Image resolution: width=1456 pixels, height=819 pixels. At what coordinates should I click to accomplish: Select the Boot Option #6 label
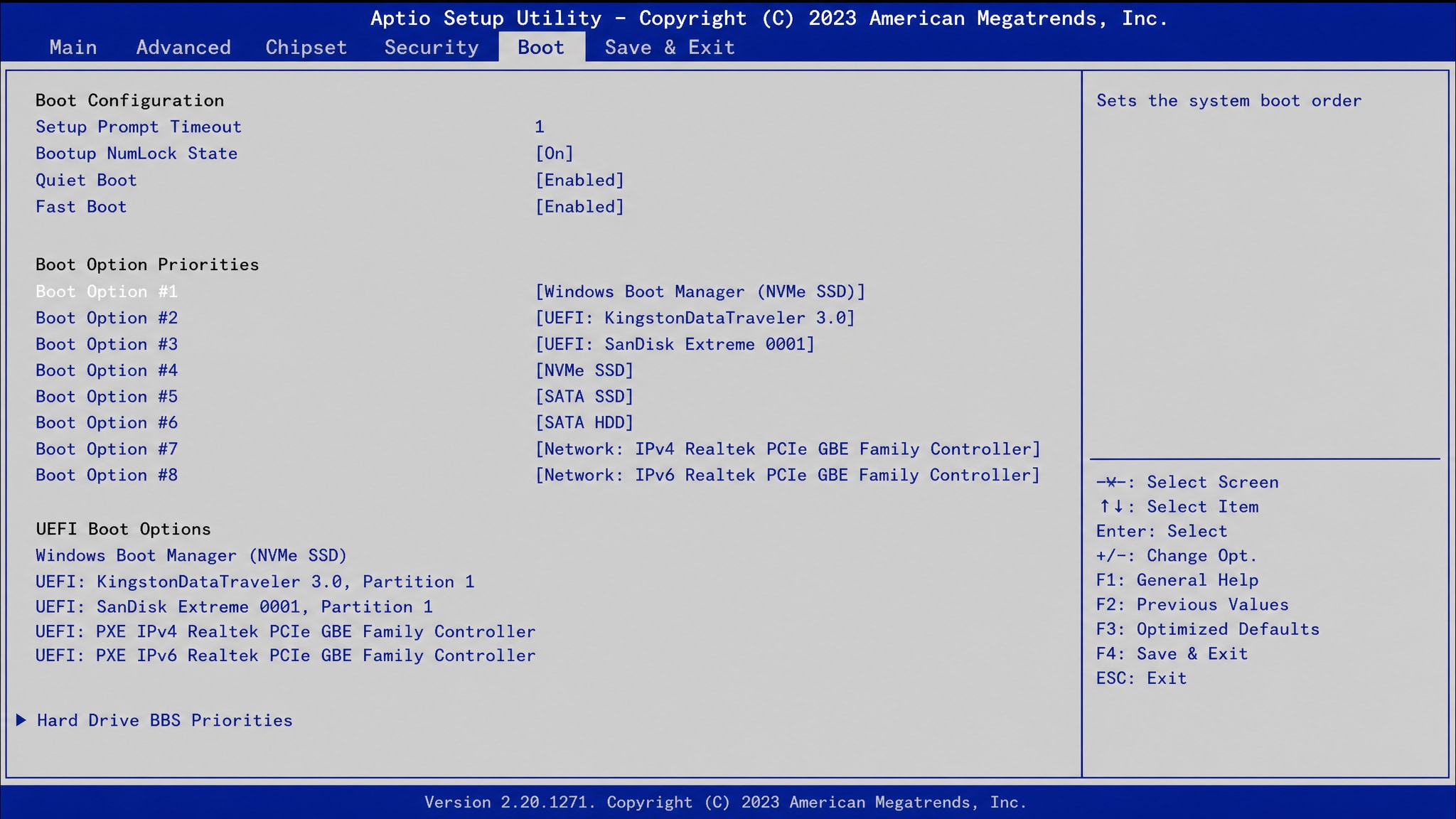[107, 423]
